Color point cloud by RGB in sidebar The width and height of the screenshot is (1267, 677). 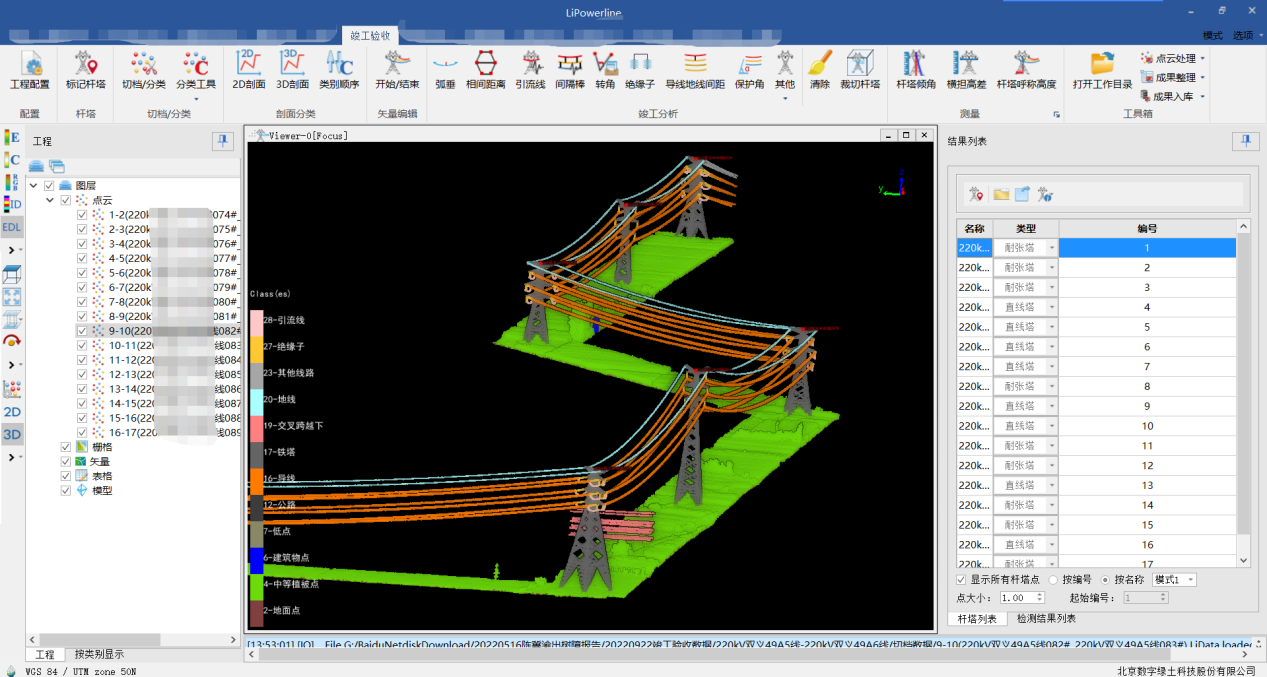click(12, 182)
